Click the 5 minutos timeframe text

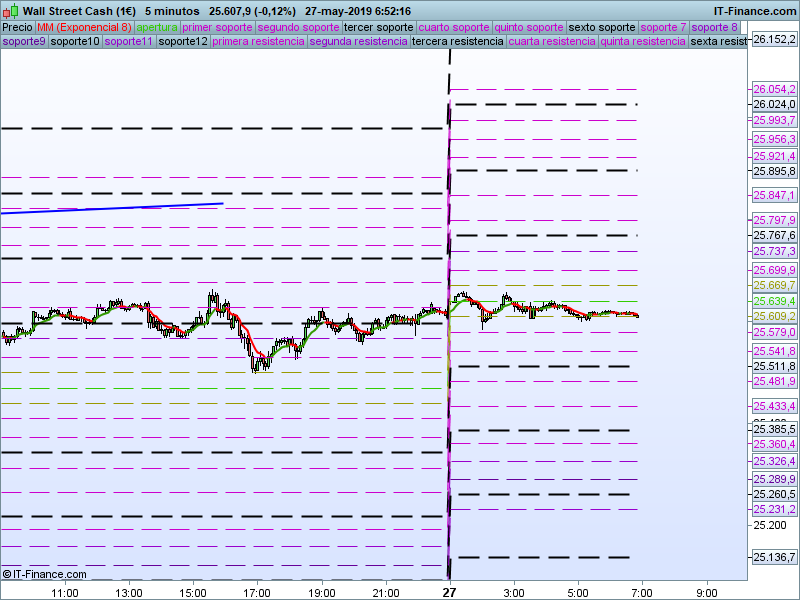pyautogui.click(x=172, y=11)
